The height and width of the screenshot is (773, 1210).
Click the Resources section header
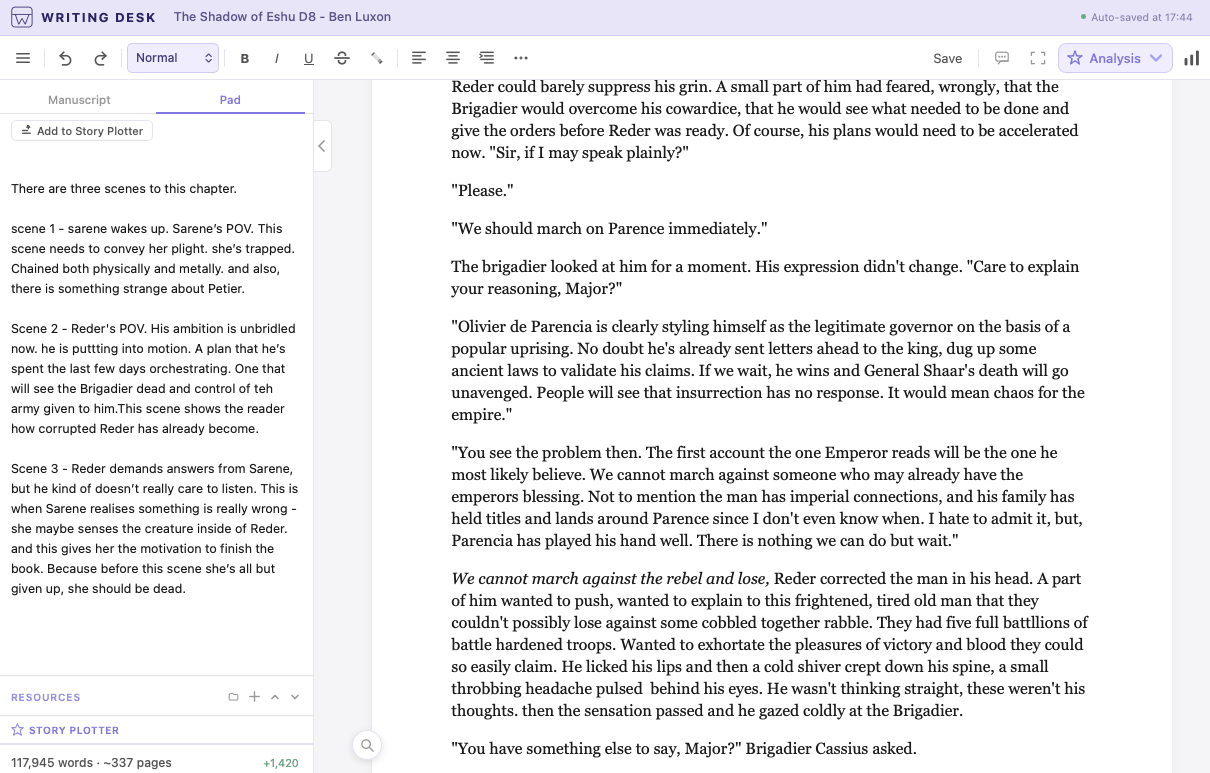(46, 697)
